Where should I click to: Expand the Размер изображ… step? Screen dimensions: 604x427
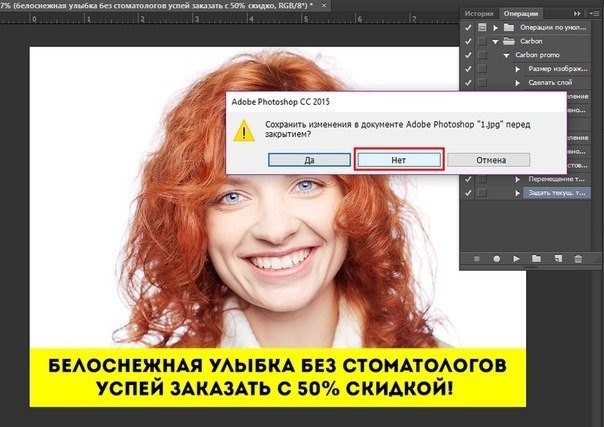[517, 69]
